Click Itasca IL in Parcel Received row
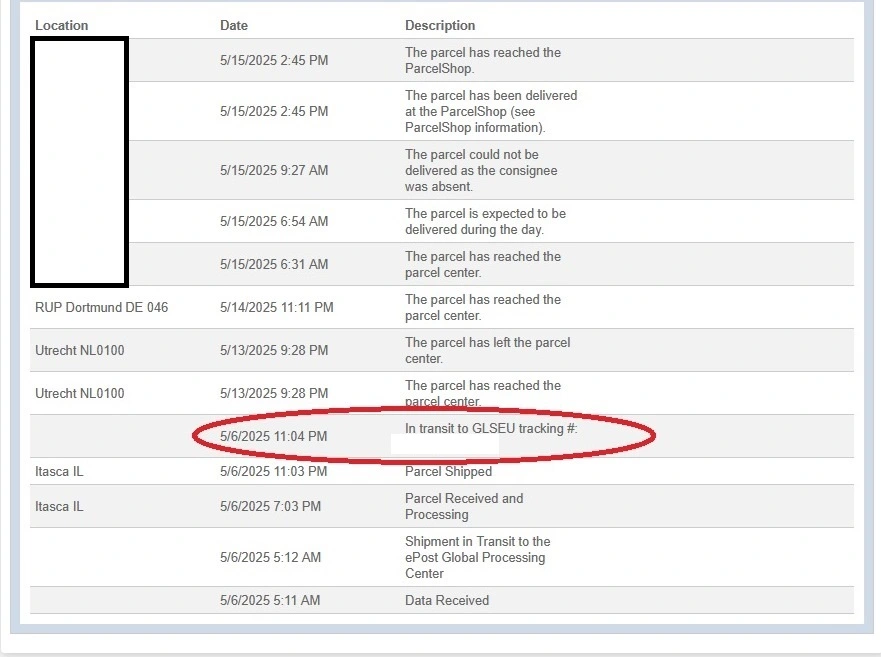 tap(59, 506)
